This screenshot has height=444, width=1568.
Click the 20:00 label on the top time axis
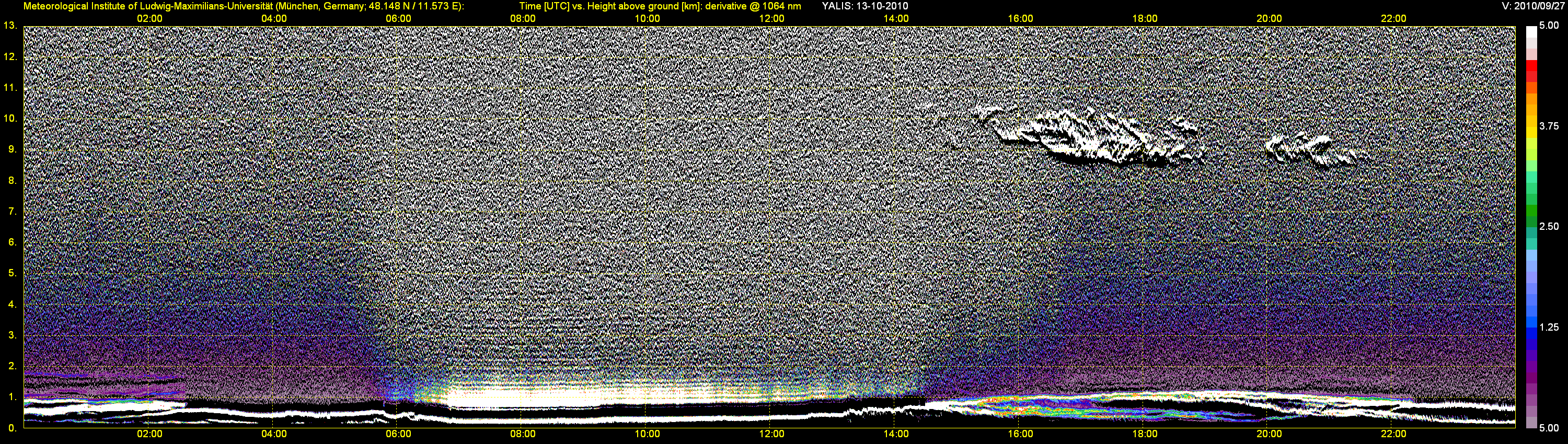(1269, 18)
